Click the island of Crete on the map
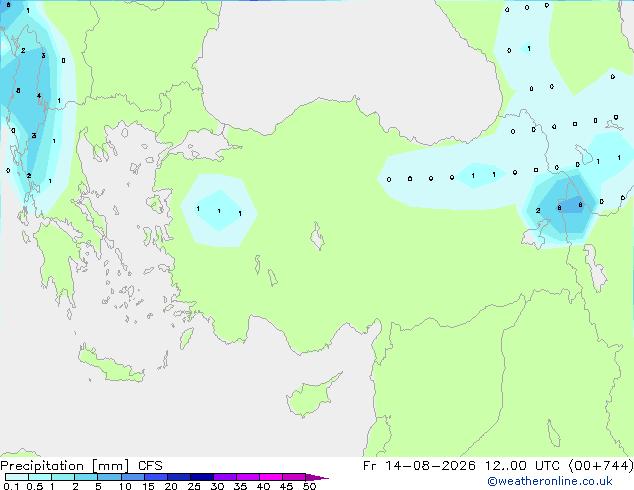Image resolution: width=634 pixels, height=490 pixels. tap(110, 364)
